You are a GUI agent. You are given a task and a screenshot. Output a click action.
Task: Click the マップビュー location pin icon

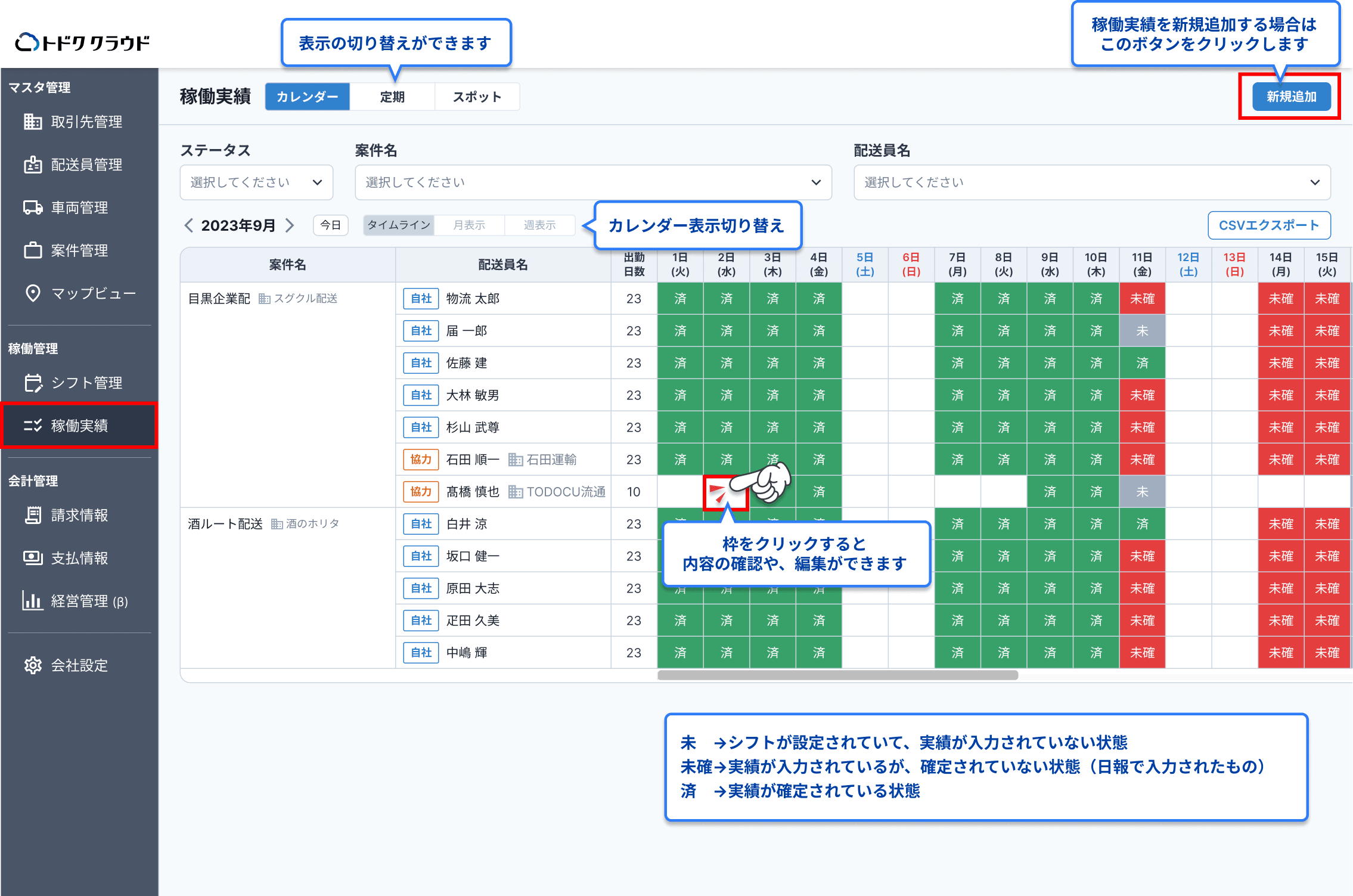33,293
